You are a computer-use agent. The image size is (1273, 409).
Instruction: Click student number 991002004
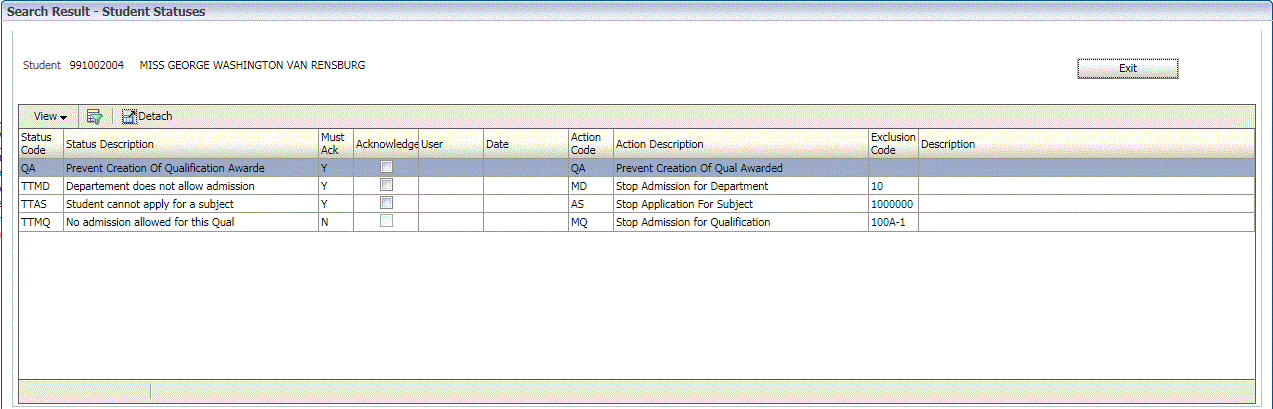97,65
